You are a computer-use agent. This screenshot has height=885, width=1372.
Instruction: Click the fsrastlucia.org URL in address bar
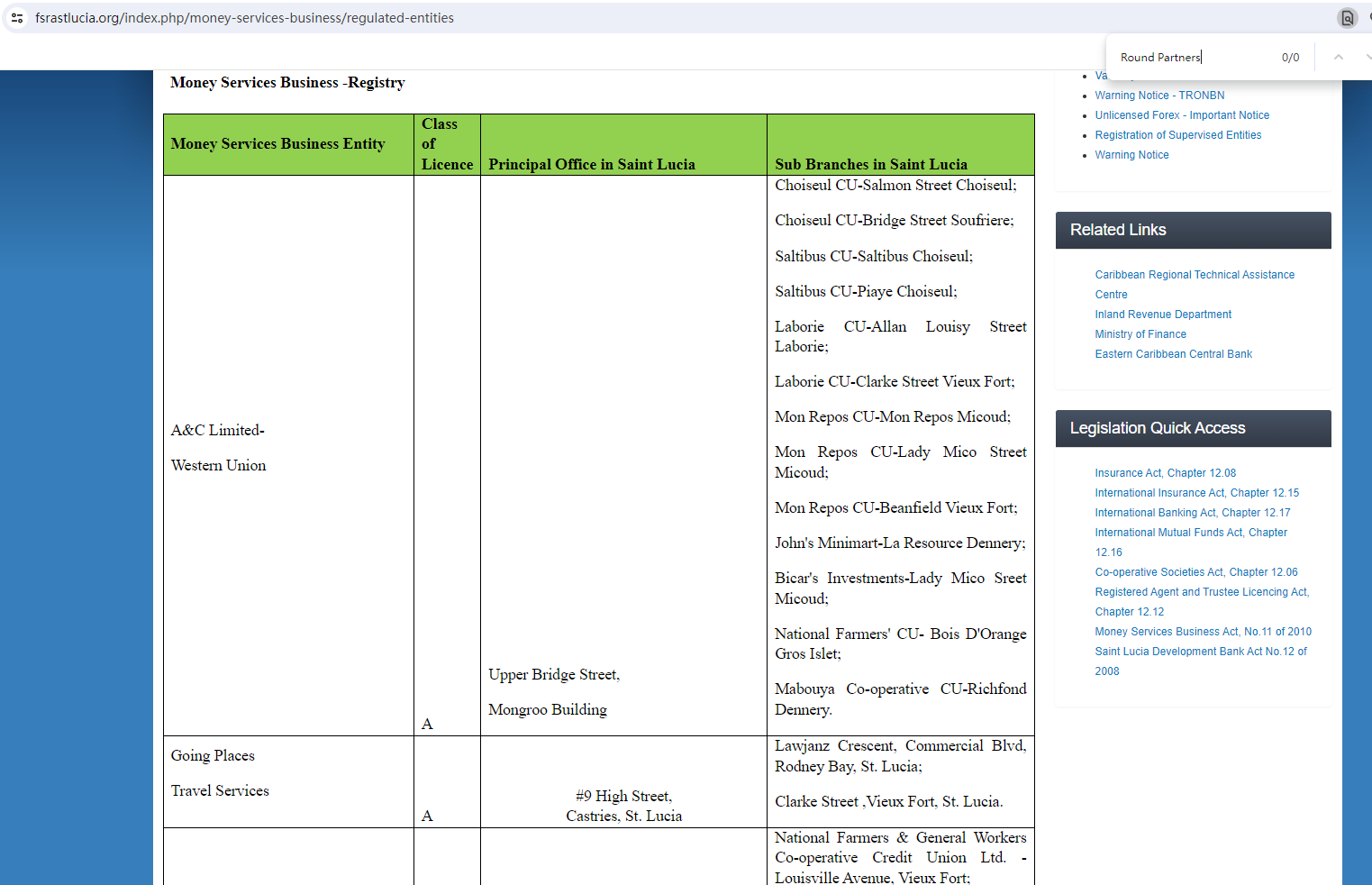pyautogui.click(x=244, y=18)
